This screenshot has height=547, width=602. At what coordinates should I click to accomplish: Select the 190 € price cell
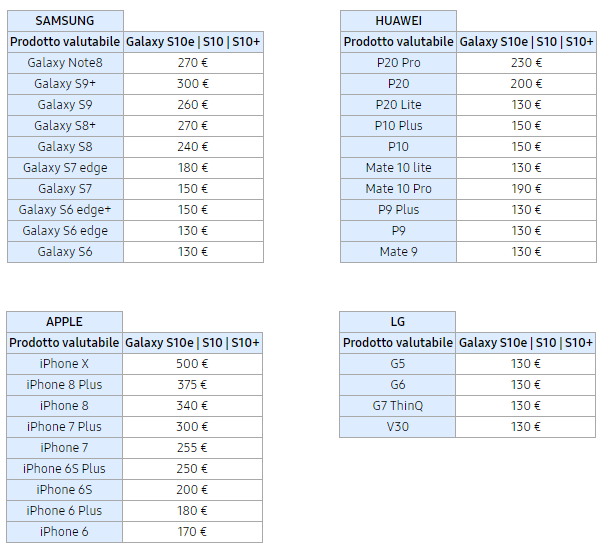526,189
